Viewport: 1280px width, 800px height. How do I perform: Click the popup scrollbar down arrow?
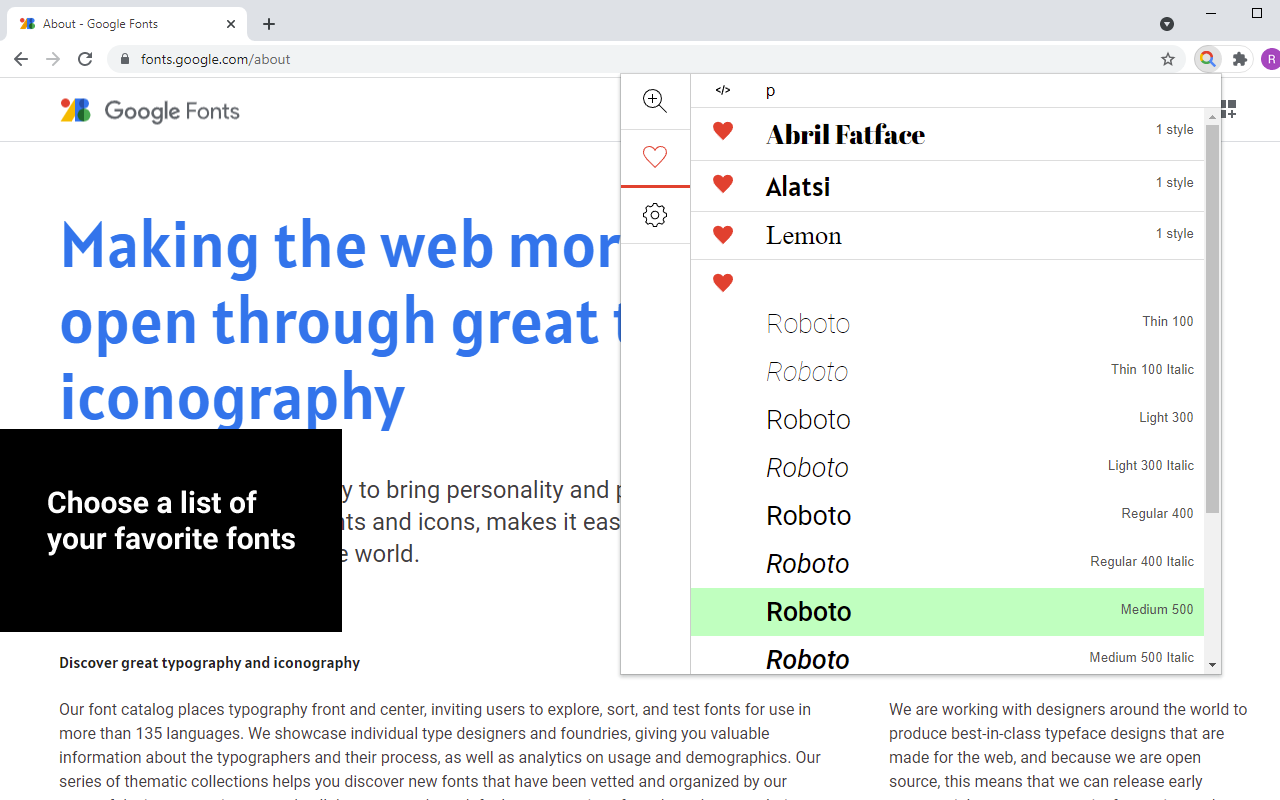(x=1213, y=665)
